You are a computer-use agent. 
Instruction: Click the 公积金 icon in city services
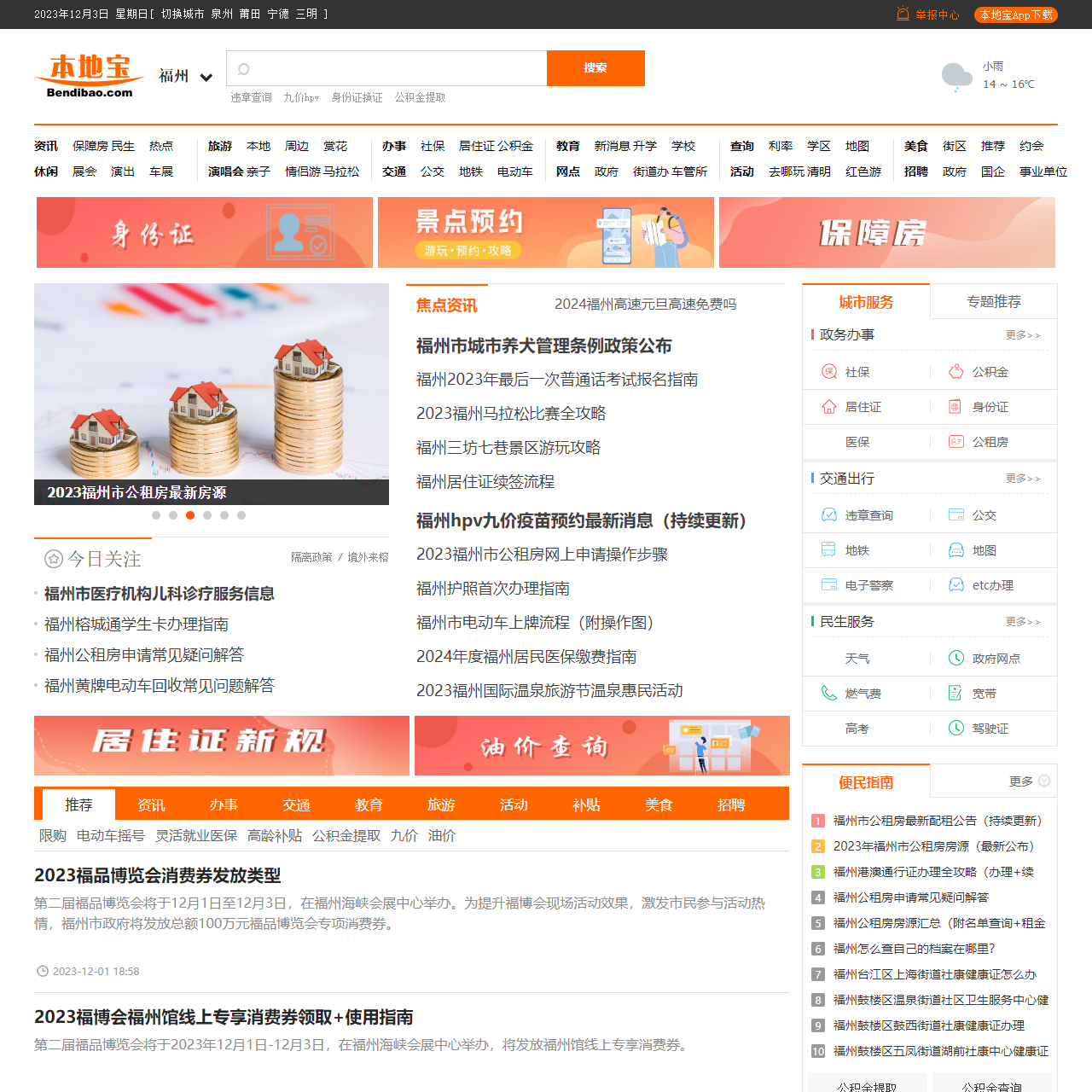[x=956, y=372]
